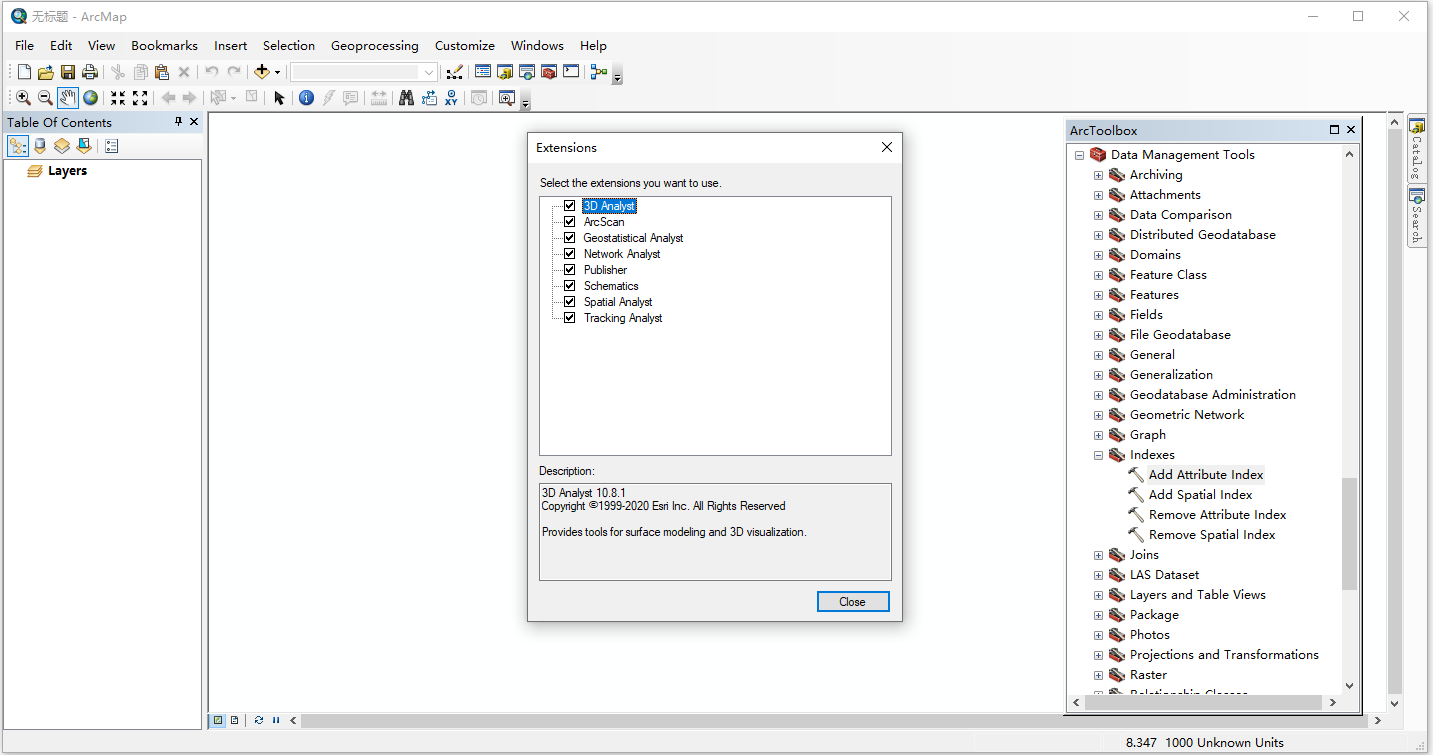This screenshot has height=755, width=1433.
Task: Switch TOC to List By Visibility
Action: pos(62,146)
